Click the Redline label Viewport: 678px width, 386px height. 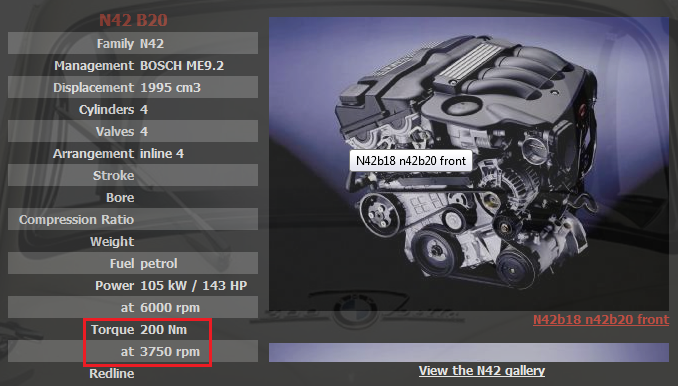tap(112, 373)
